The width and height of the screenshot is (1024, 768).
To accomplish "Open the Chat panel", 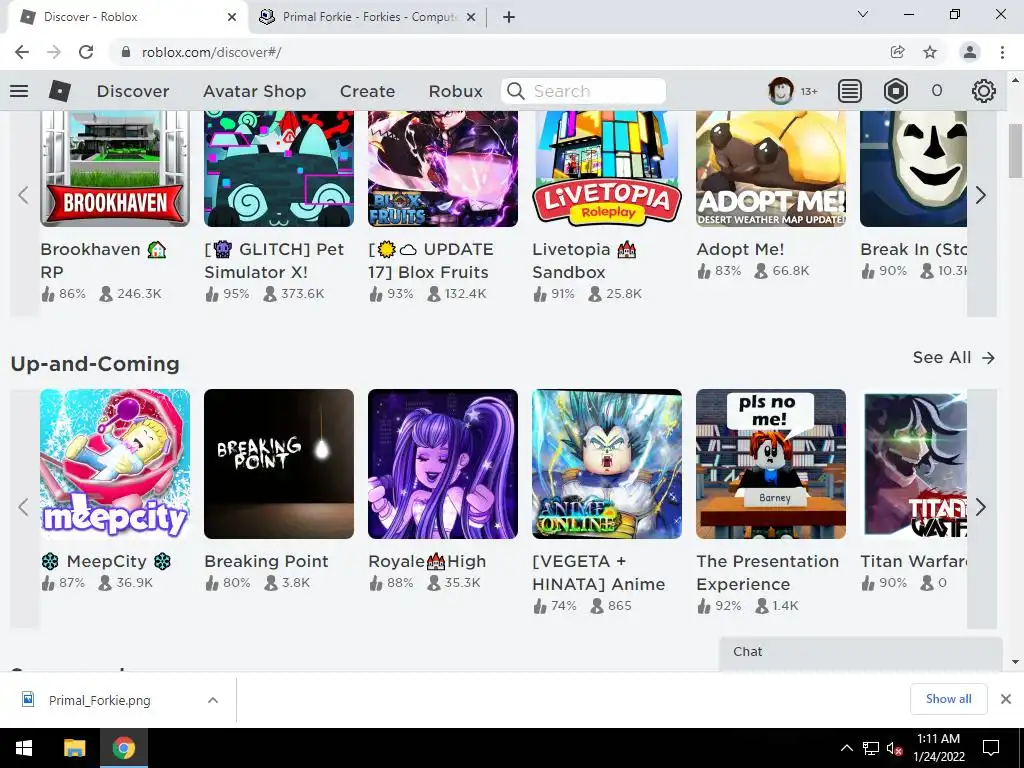I will point(860,652).
